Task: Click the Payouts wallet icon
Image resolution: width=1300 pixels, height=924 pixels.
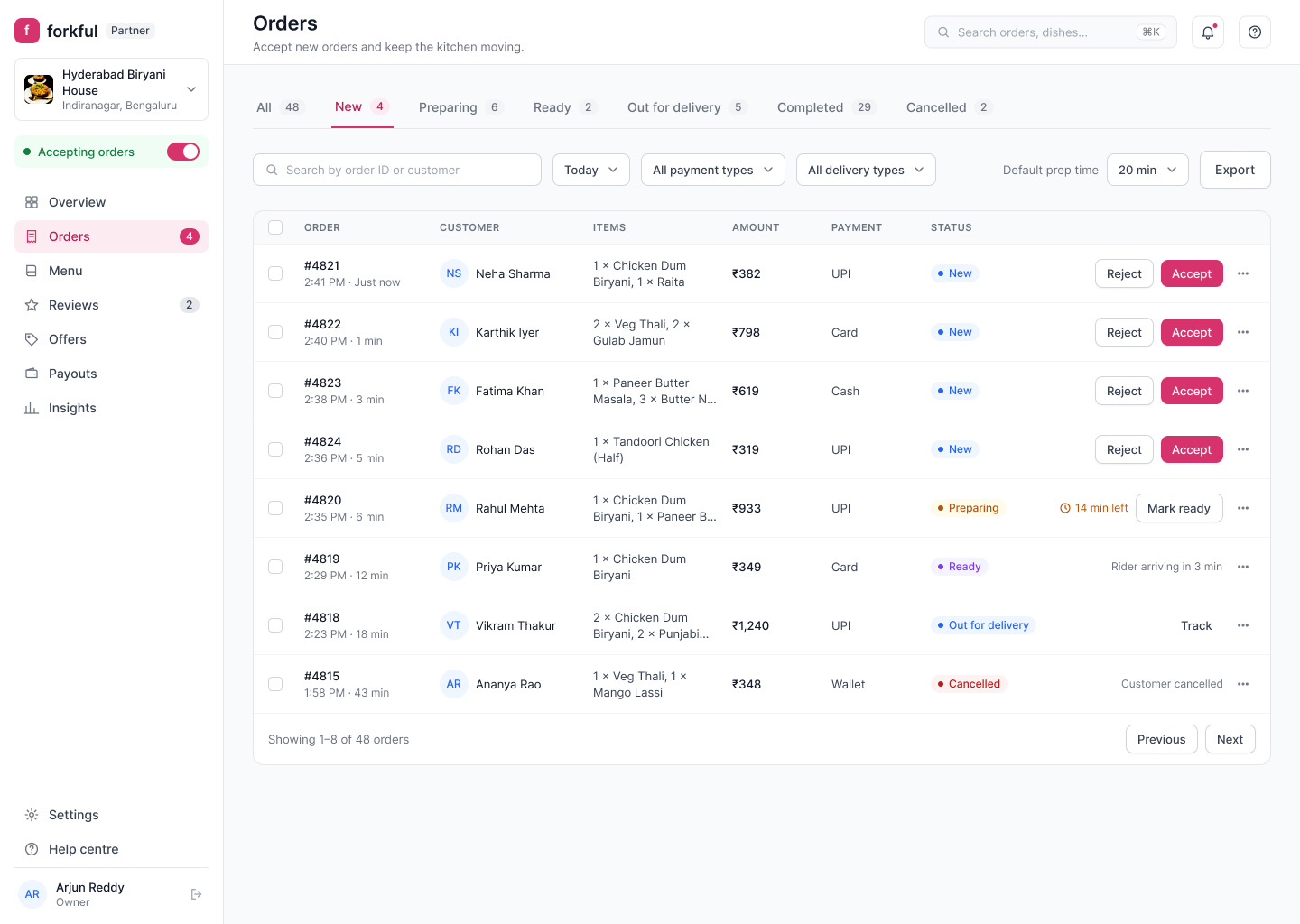Action: pyautogui.click(x=32, y=374)
